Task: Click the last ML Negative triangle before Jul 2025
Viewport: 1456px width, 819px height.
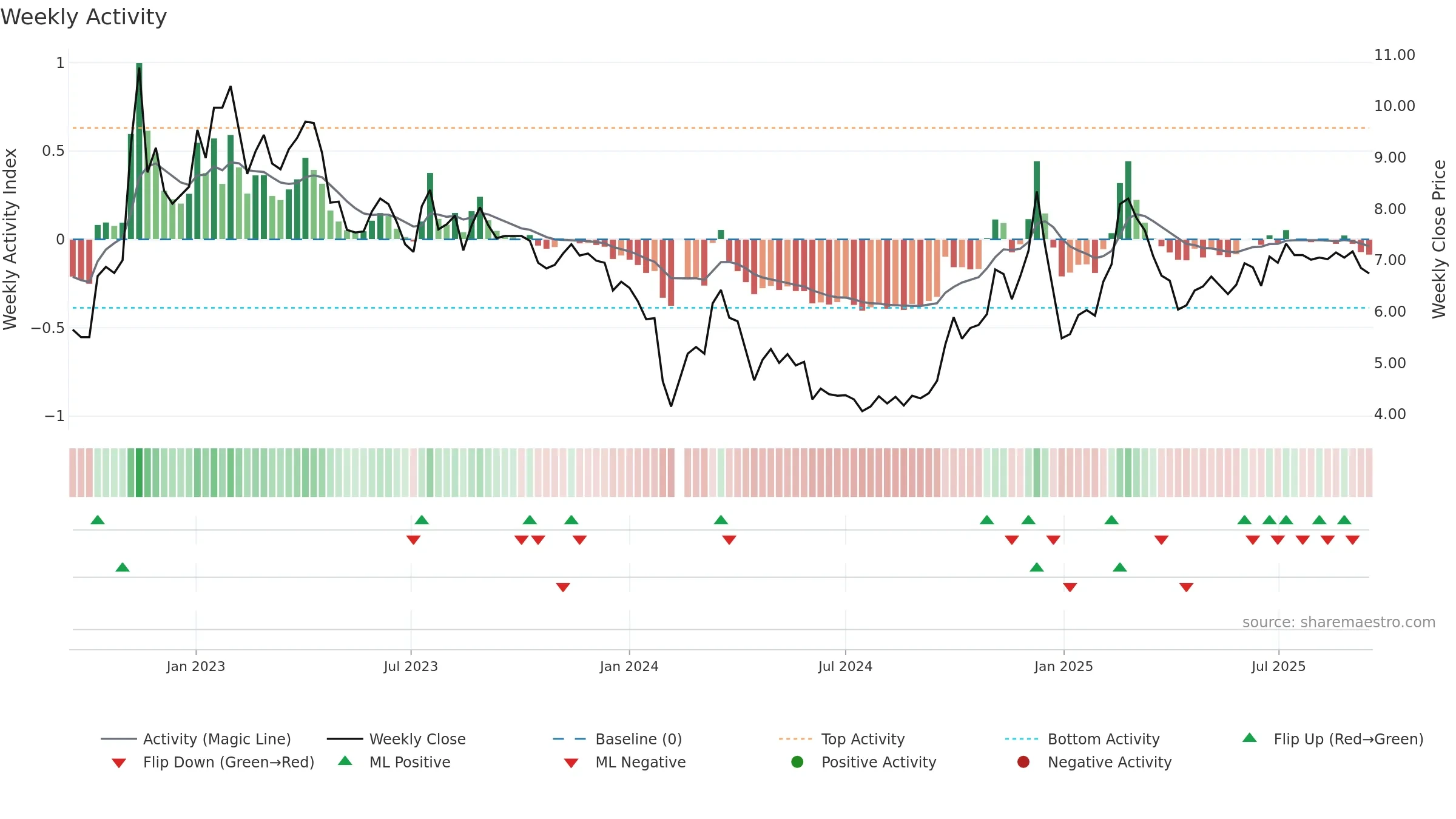Action: pyautogui.click(x=1187, y=587)
